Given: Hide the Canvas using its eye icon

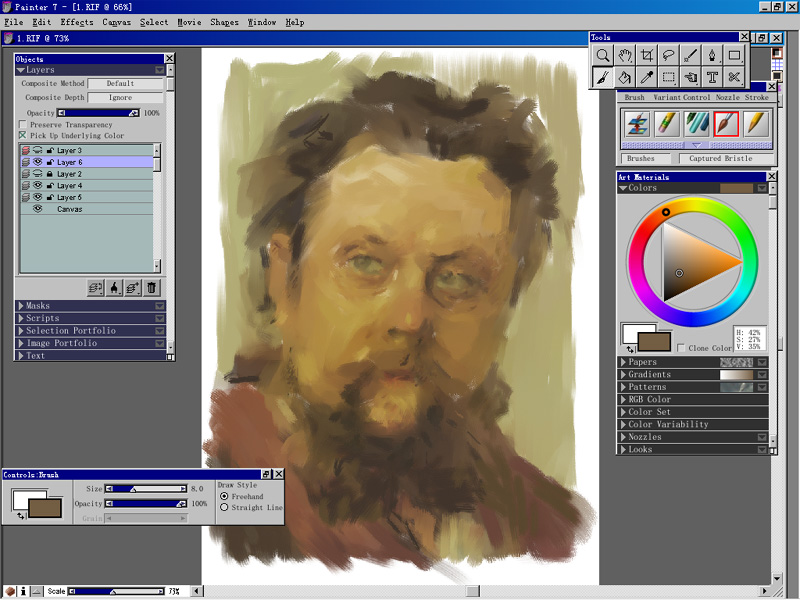Looking at the screenshot, I should pyautogui.click(x=37, y=209).
